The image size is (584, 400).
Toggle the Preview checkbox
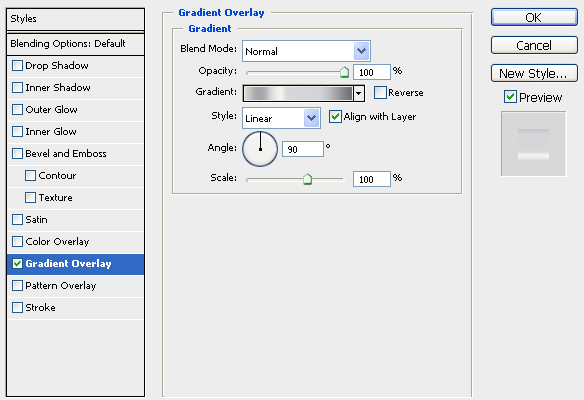[x=510, y=97]
